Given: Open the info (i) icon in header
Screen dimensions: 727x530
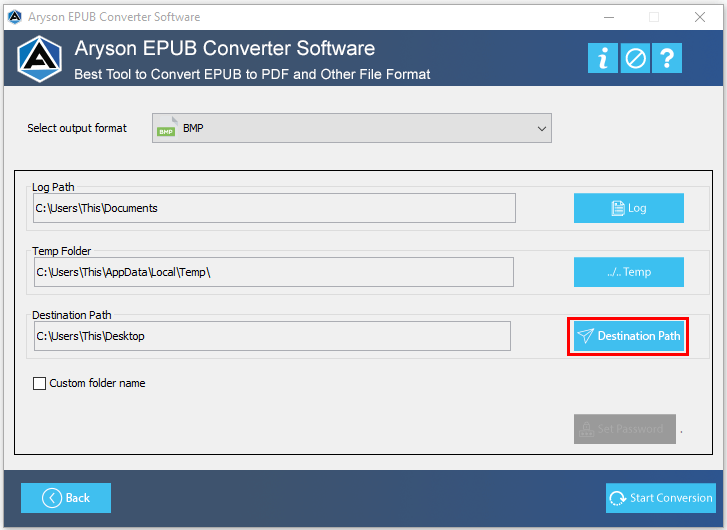Looking at the screenshot, I should (x=603, y=58).
